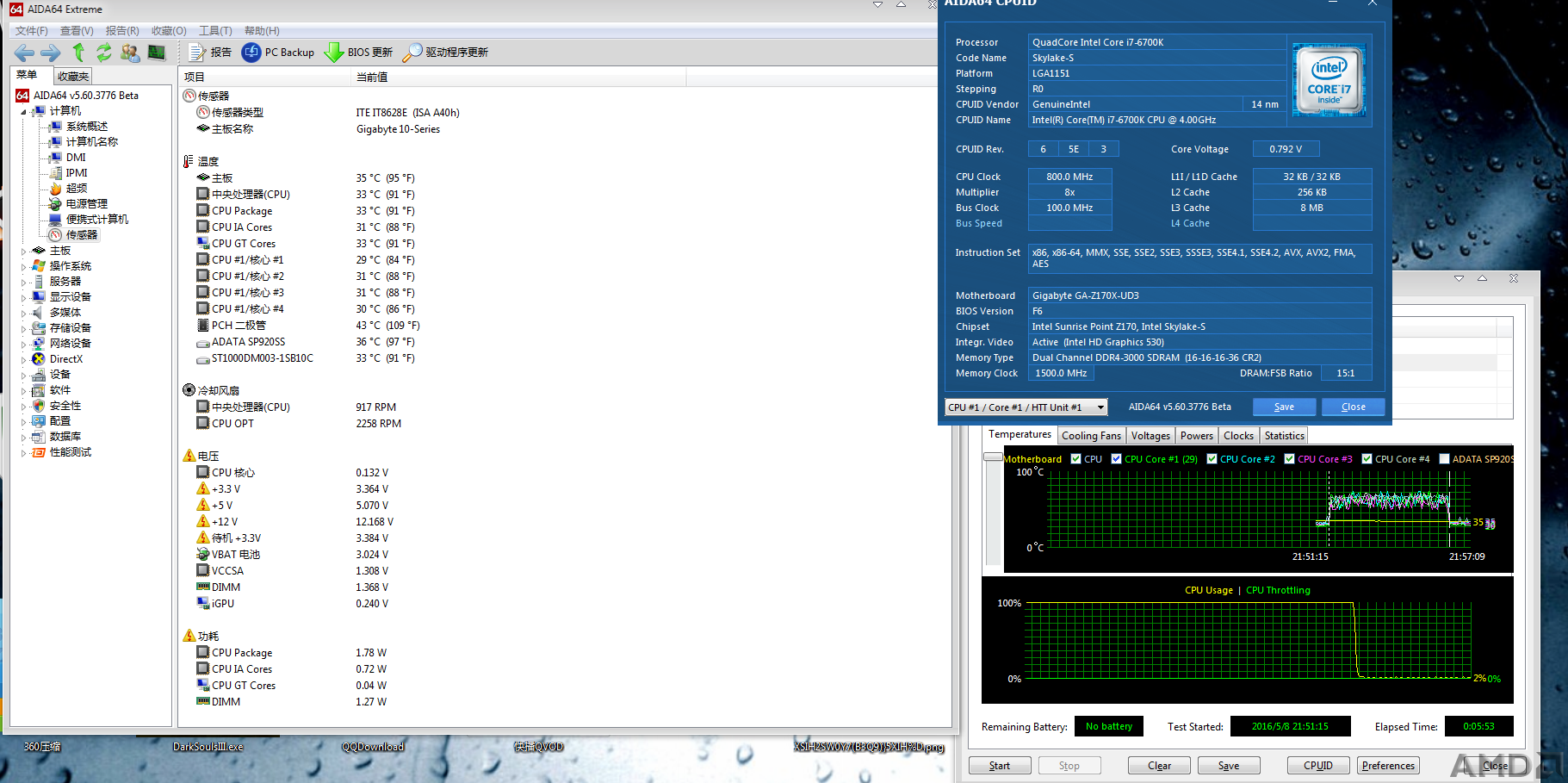This screenshot has height=783, width=1568.
Task: Select 电源管理 tree item
Action: 86,204
